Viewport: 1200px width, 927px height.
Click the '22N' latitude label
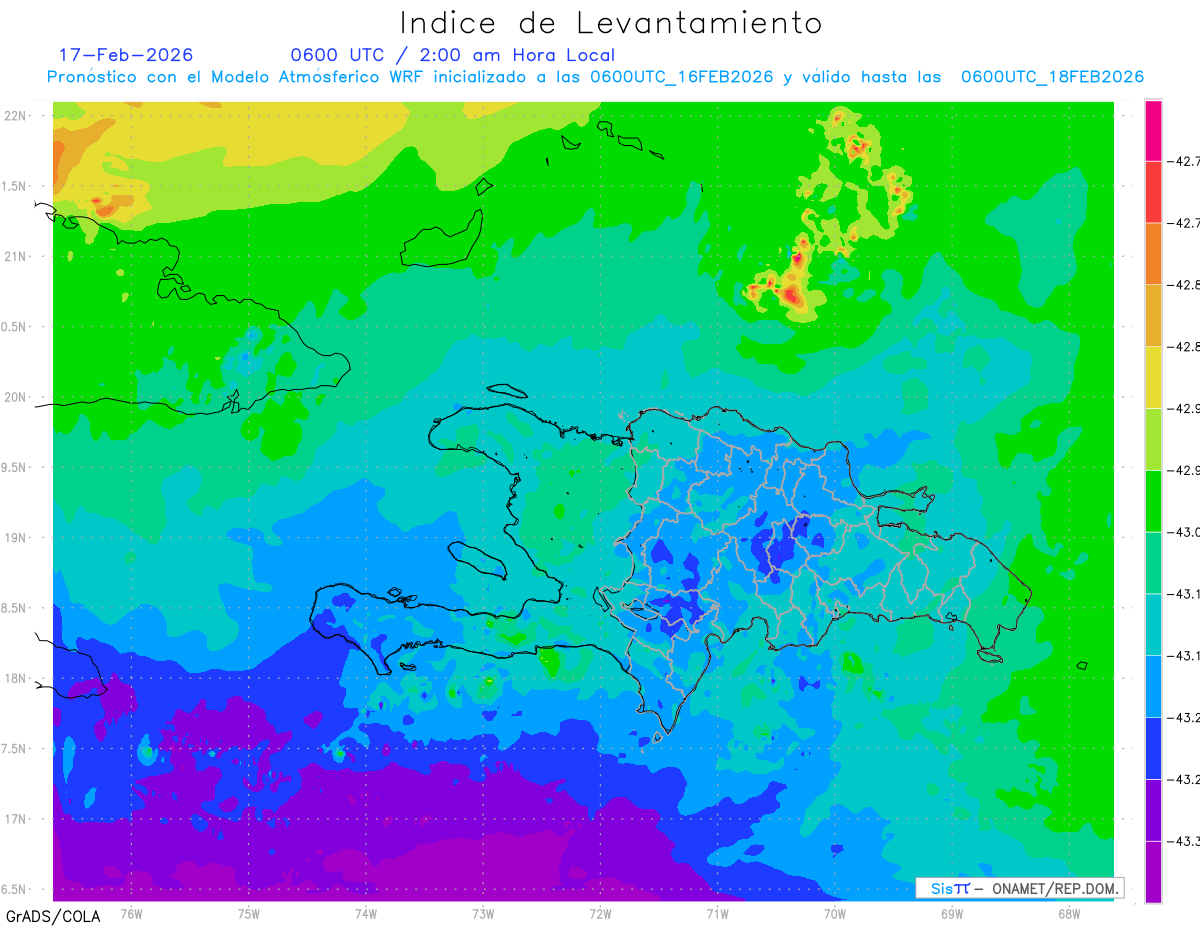coord(17,116)
